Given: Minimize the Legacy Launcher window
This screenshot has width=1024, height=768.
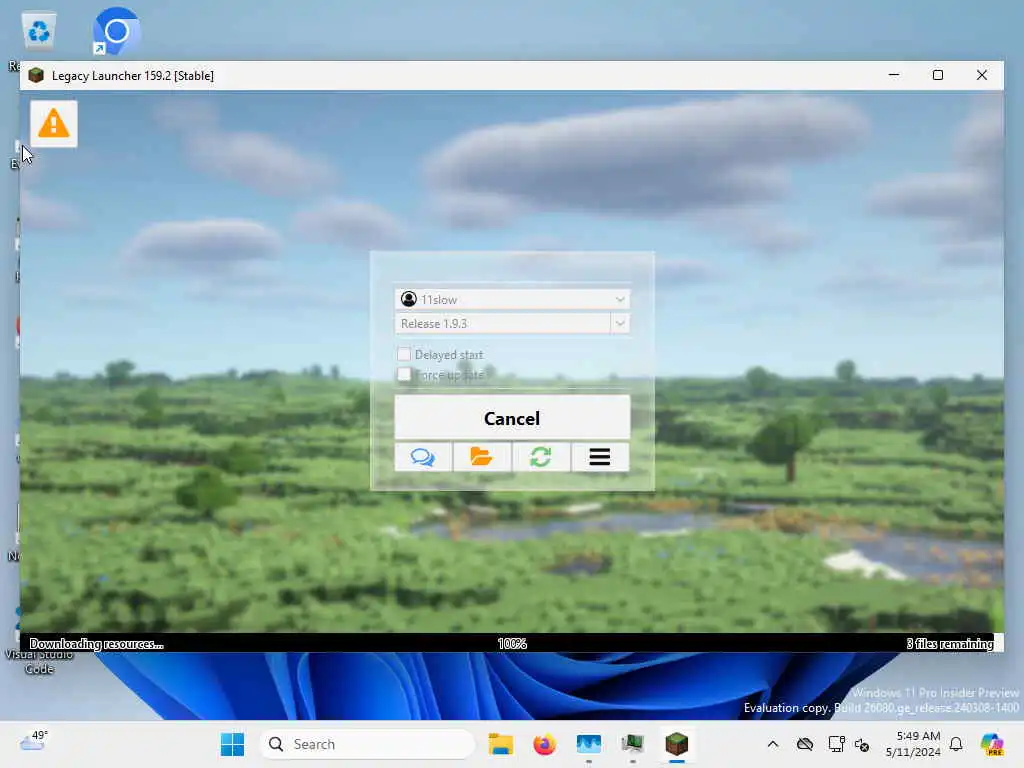Looking at the screenshot, I should tap(894, 75).
